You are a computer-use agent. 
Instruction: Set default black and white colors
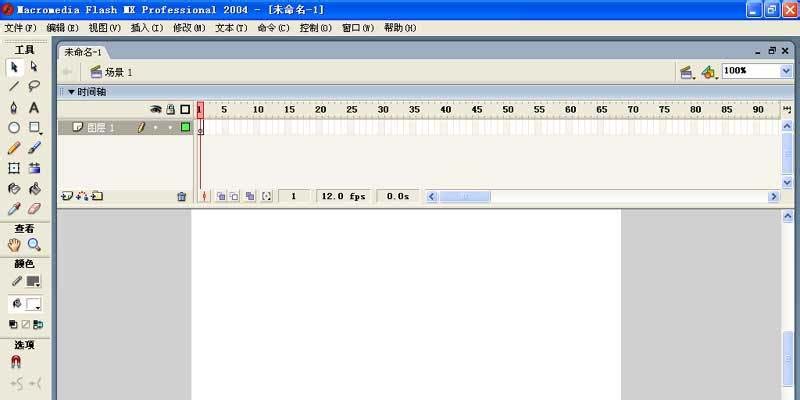pyautogui.click(x=14, y=324)
